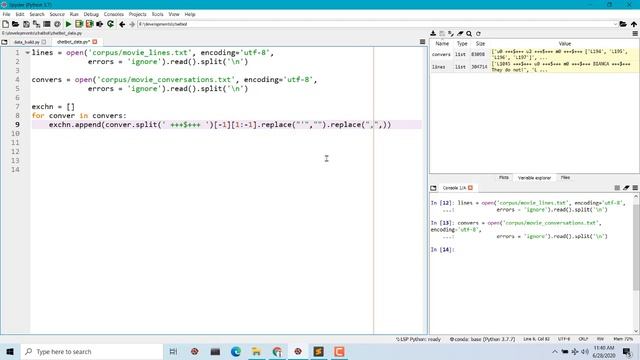Viewport: 640px width, 360px height.
Task: Import data in the Variable explorer
Action: point(433,33)
